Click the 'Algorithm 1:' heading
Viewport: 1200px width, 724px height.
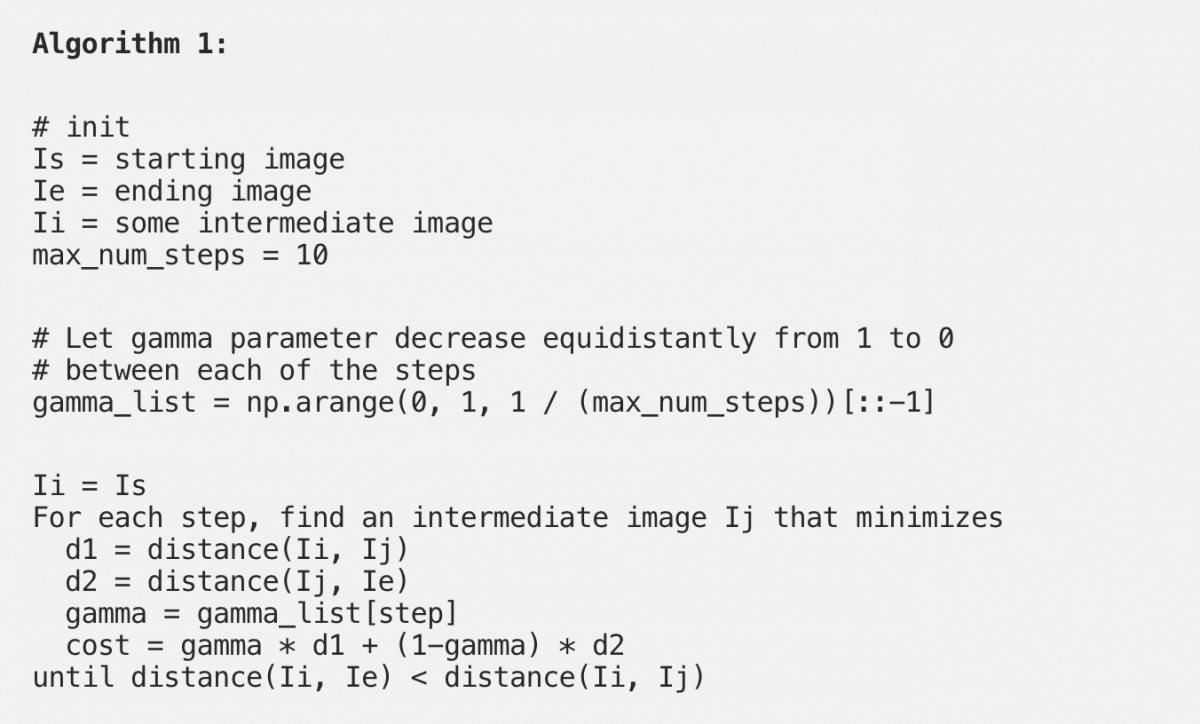pos(130,45)
